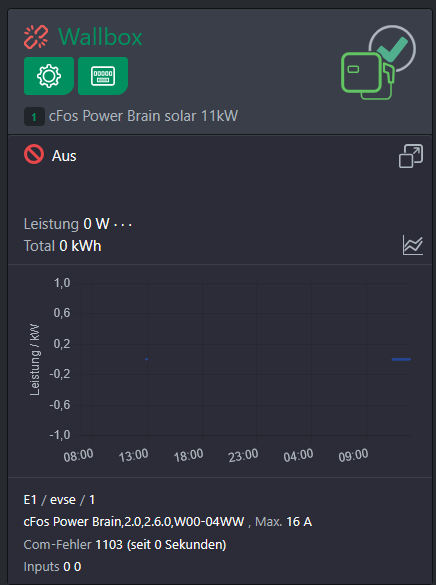Click the Com-Fehler 1103 error text
The image size is (436, 585).
[x=125, y=545]
